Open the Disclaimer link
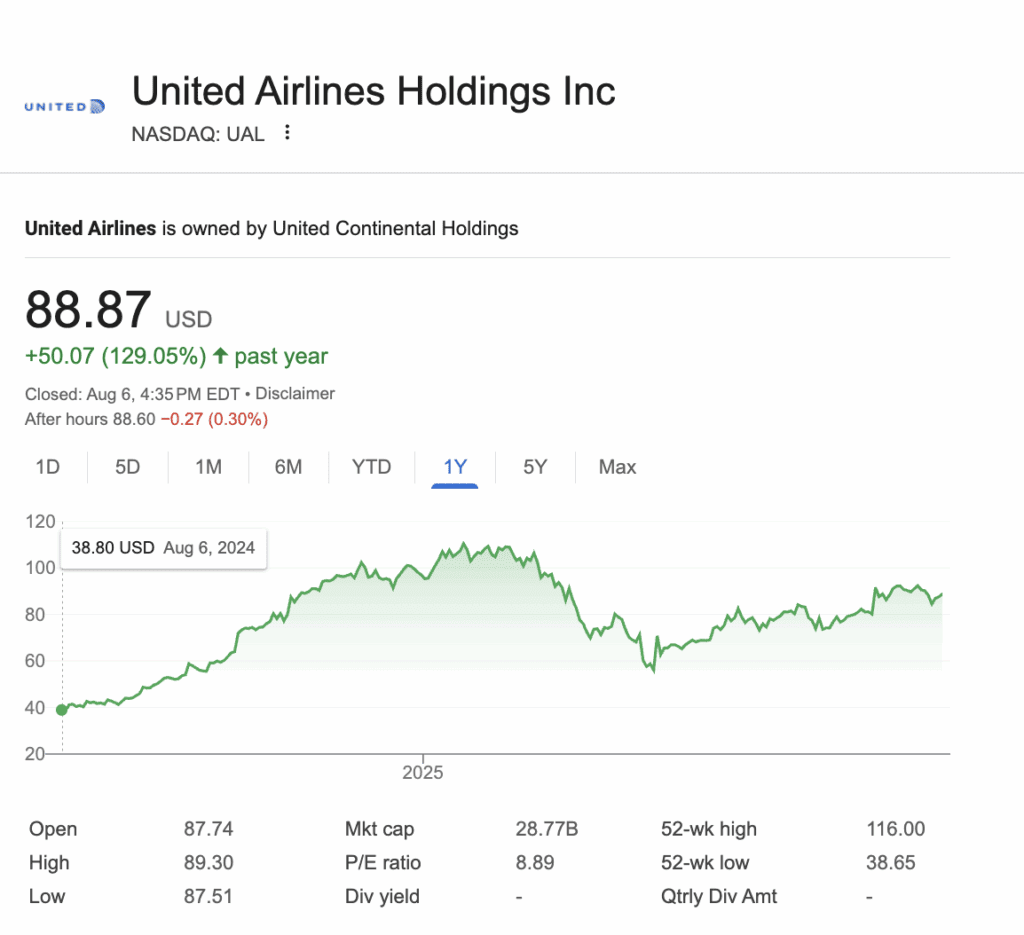 tap(295, 394)
